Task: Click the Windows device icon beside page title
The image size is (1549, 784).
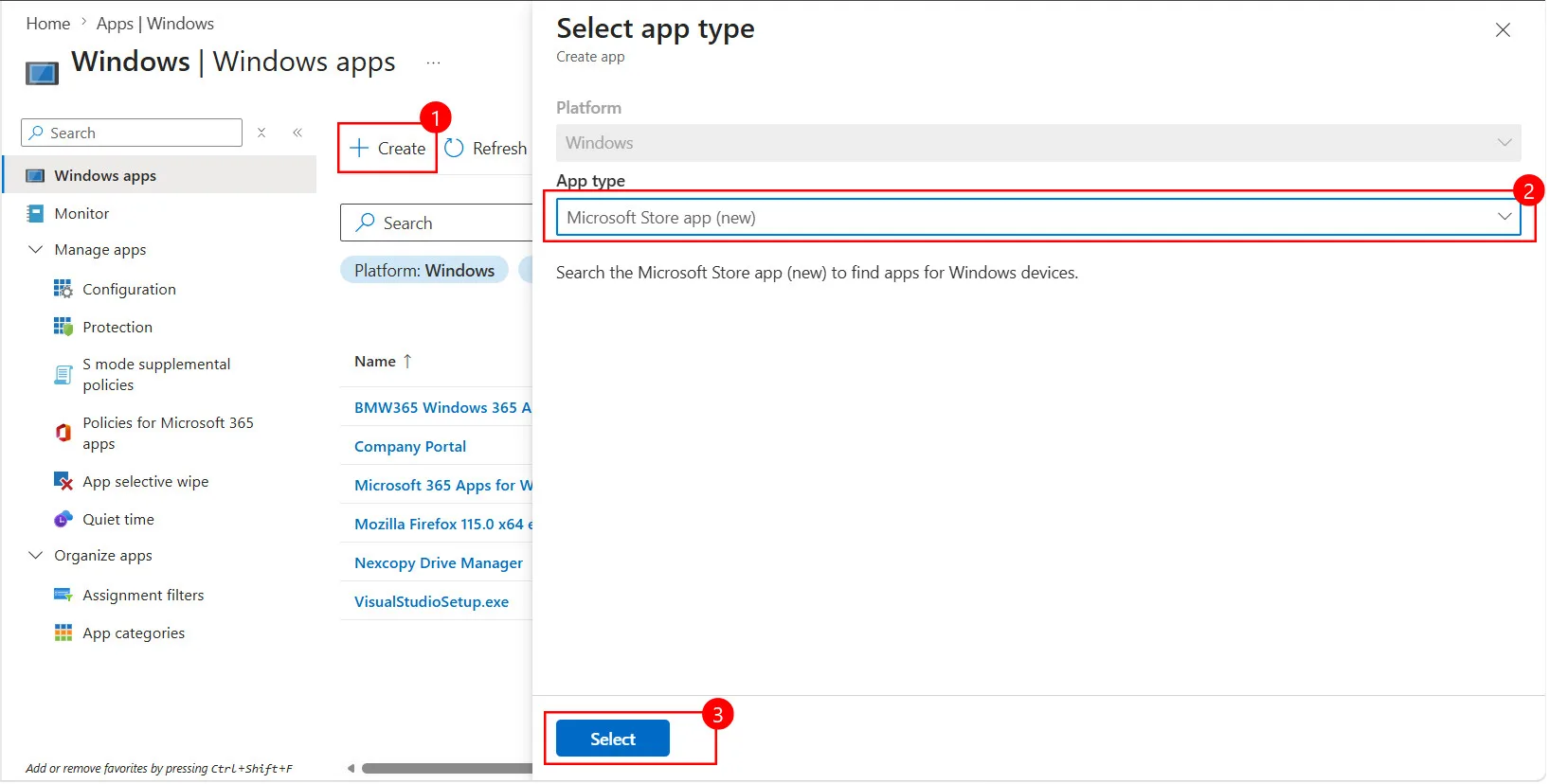Action: click(x=42, y=73)
